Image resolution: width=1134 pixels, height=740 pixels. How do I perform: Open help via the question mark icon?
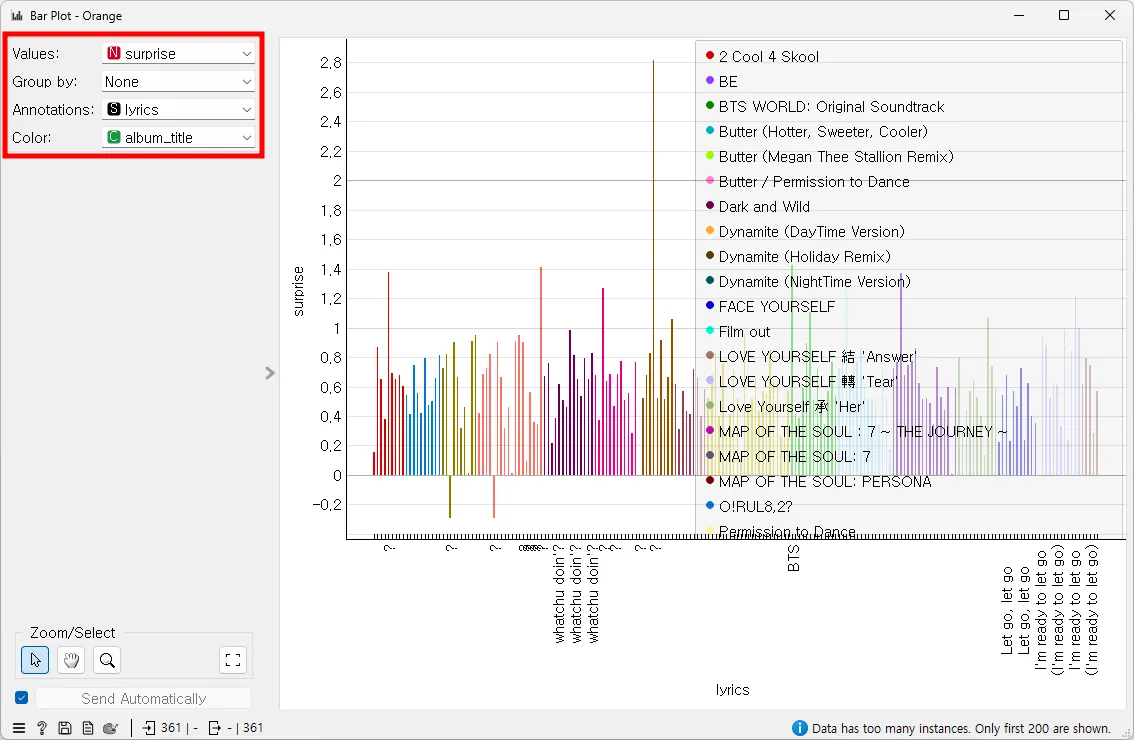pos(42,728)
